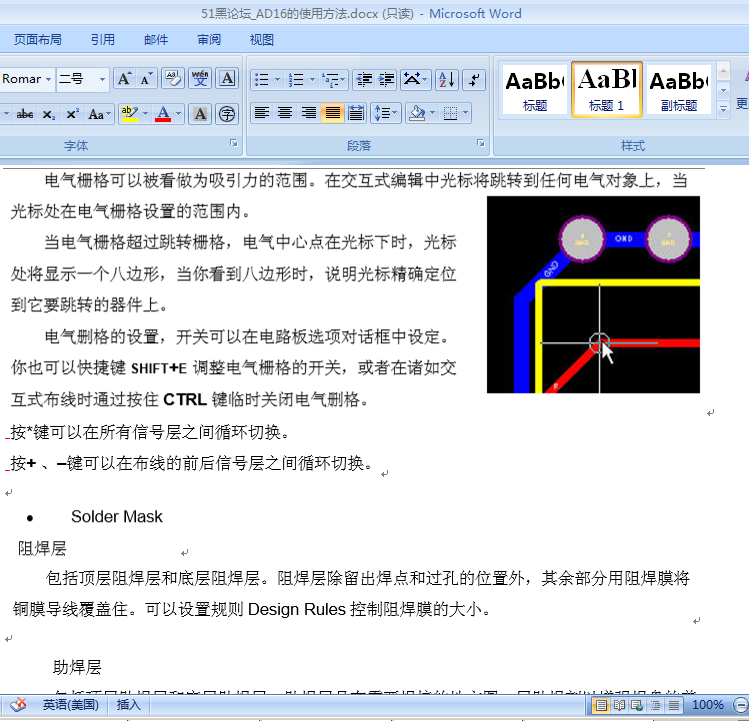Toggle superscript formatting

(72, 114)
